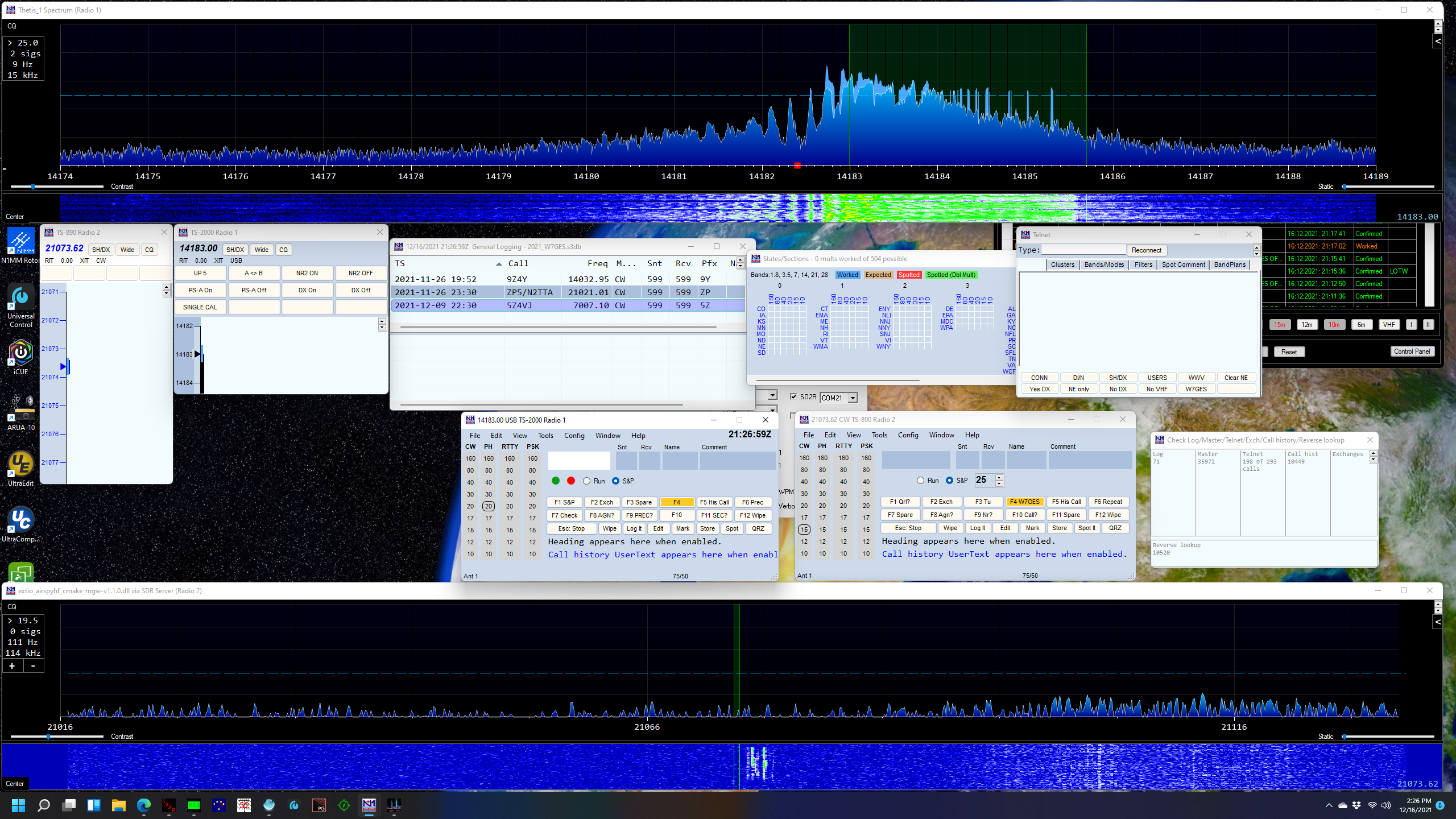Toggle the SO2R checkbox
The image size is (1456, 819).
tap(793, 397)
